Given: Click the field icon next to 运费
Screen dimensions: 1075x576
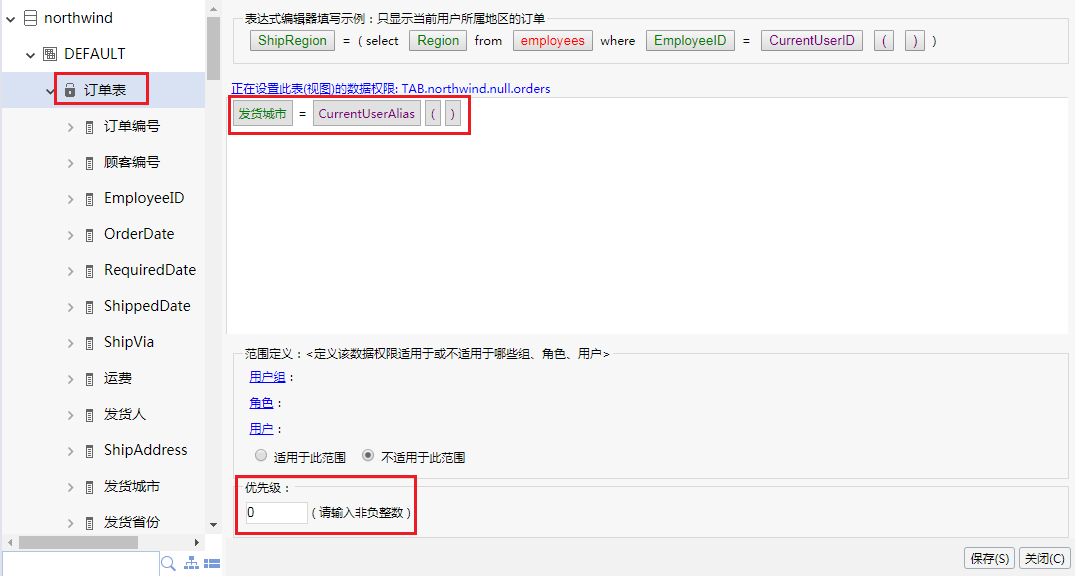Looking at the screenshot, I should click(x=89, y=379).
